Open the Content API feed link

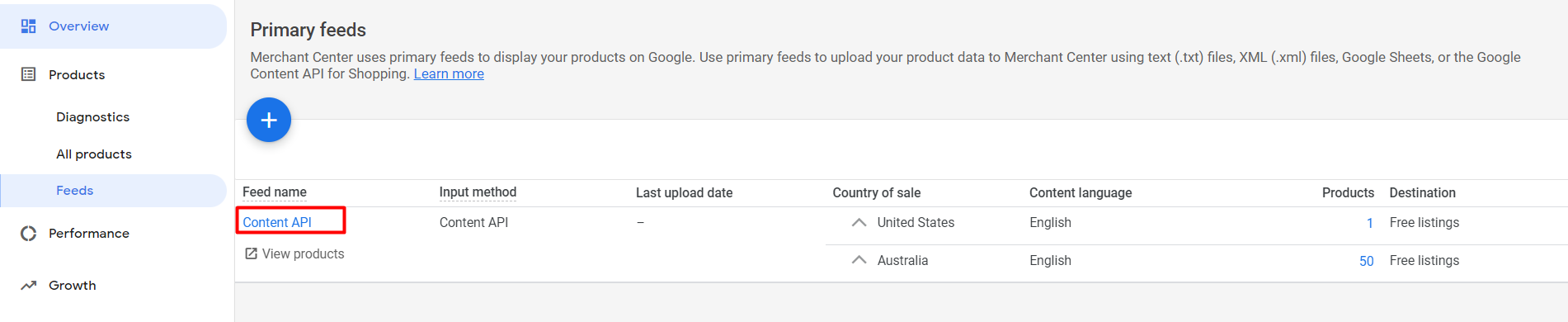tap(277, 222)
